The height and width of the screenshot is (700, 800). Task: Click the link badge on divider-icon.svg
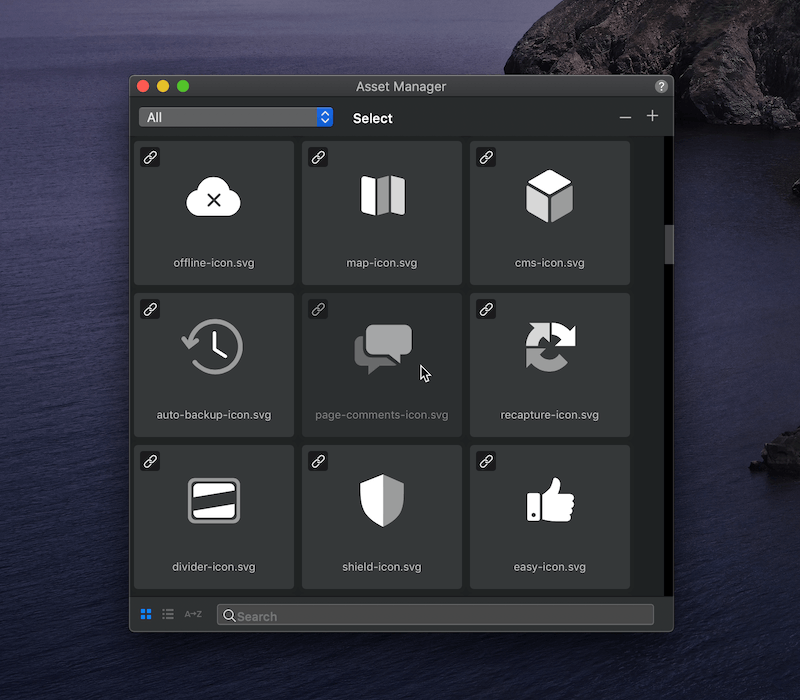(x=150, y=461)
